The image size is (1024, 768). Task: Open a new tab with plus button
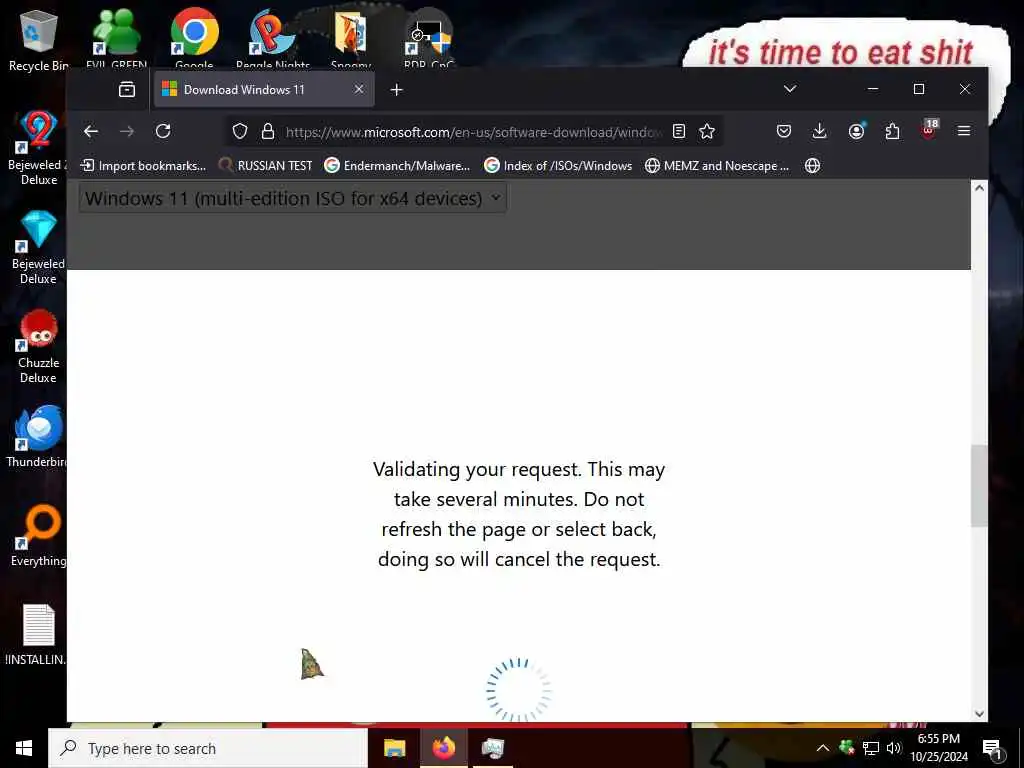point(396,89)
